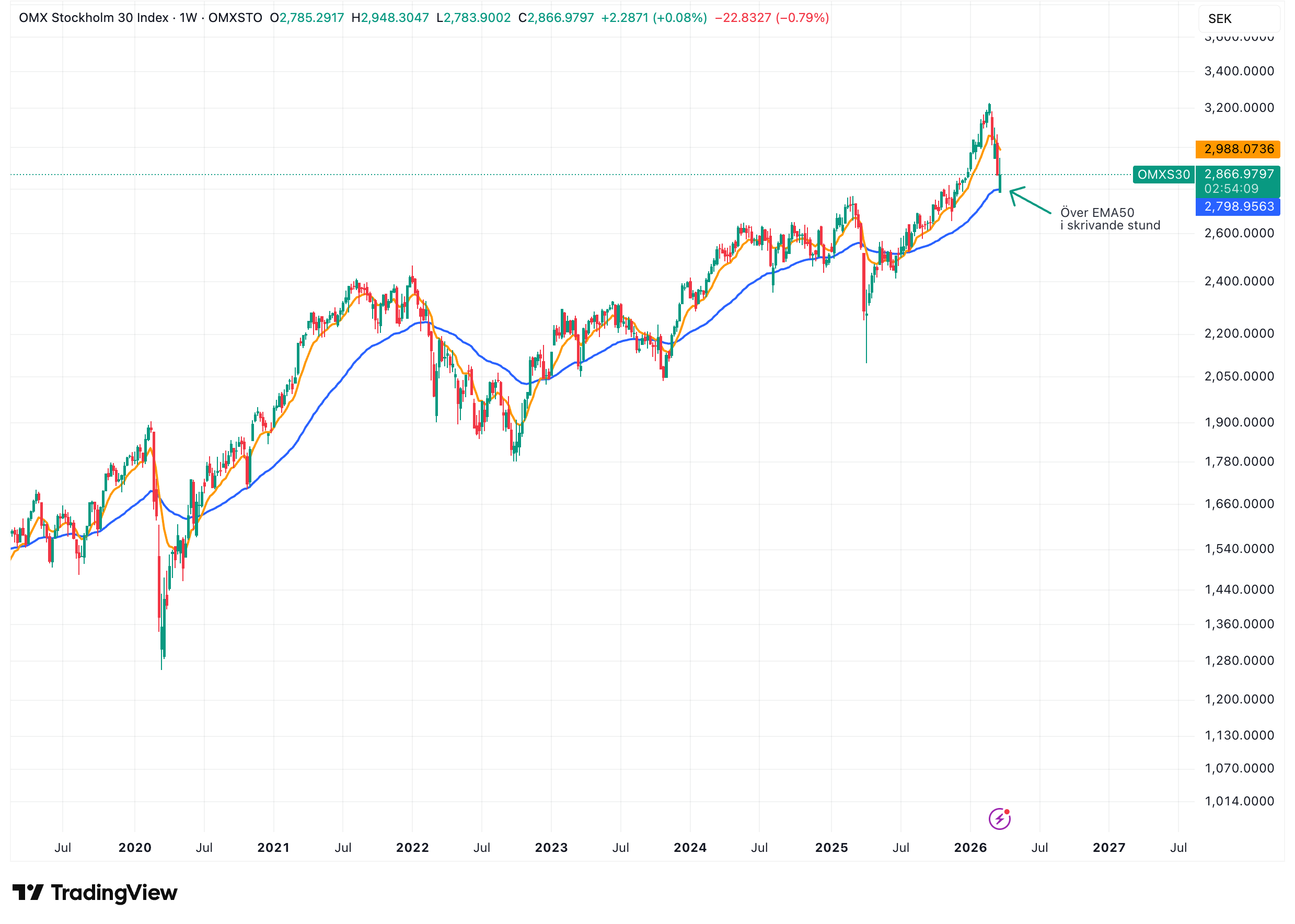Click the 2026 label on time axis
The height and width of the screenshot is (924, 1295).
(969, 848)
